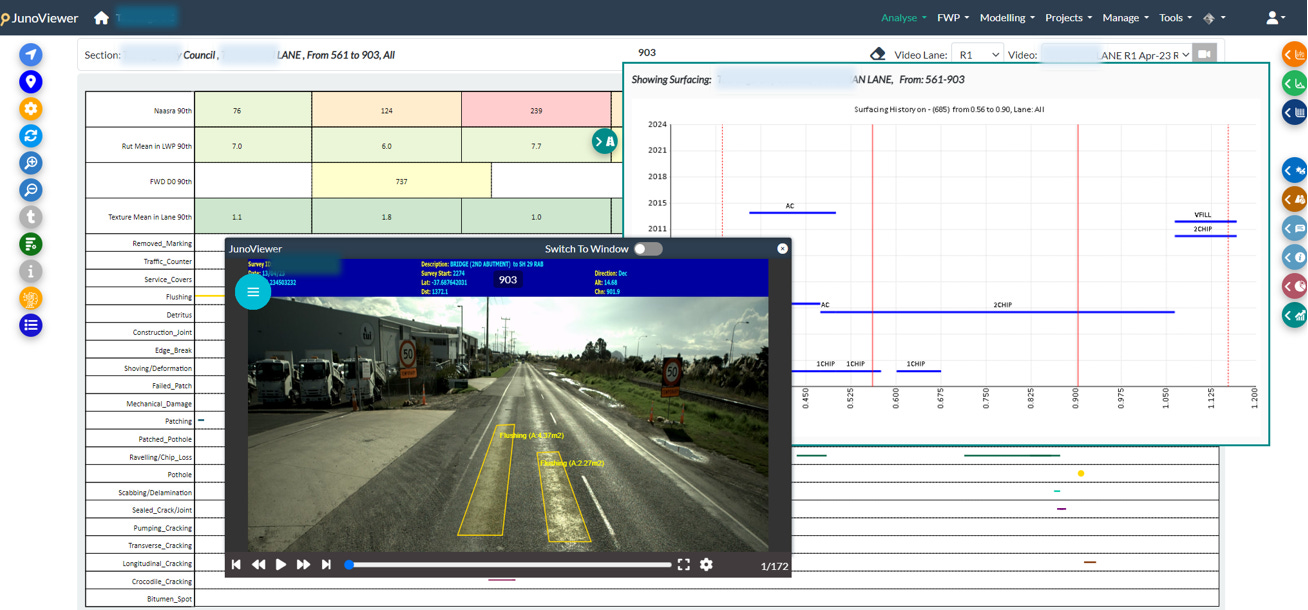Click the Longitudinal_Cracking orange marker
Image resolution: width=1308 pixels, height=610 pixels.
[1090, 562]
